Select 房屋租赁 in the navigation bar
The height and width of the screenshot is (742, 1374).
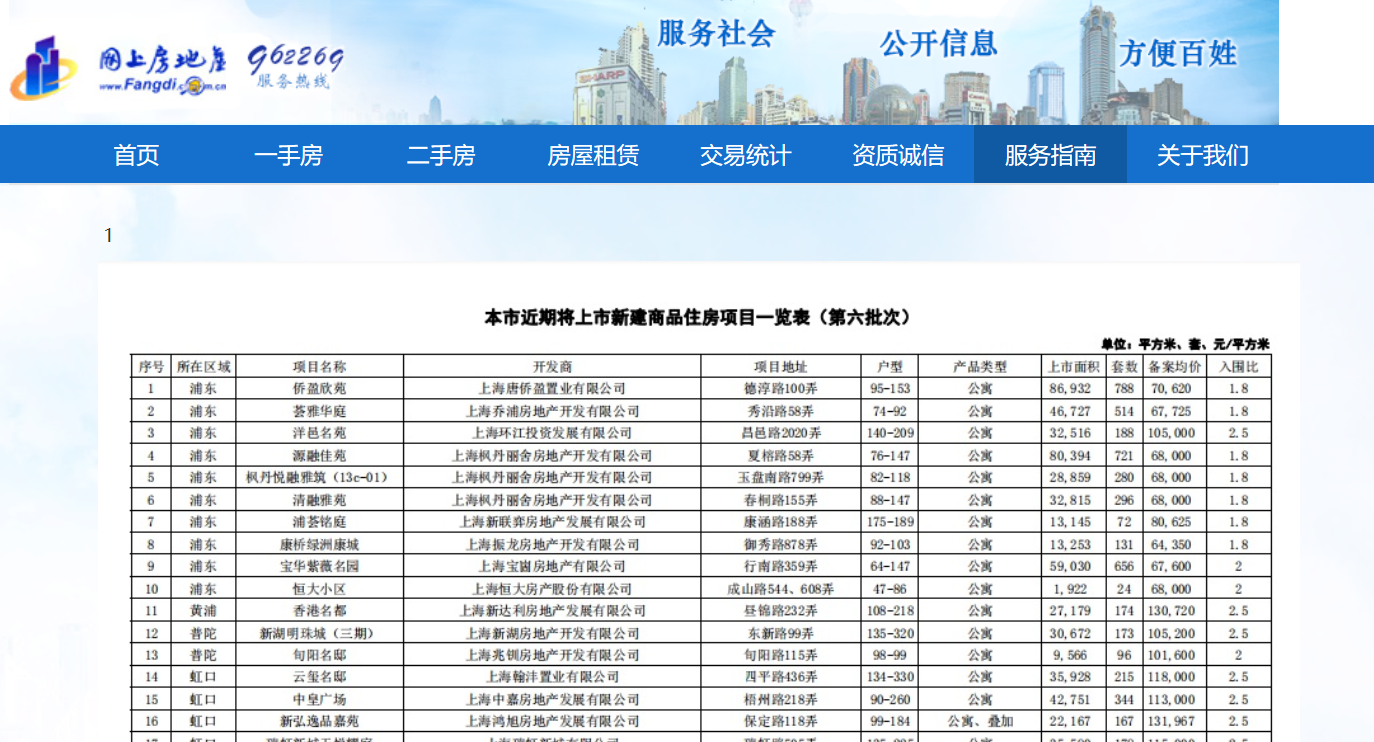593,155
